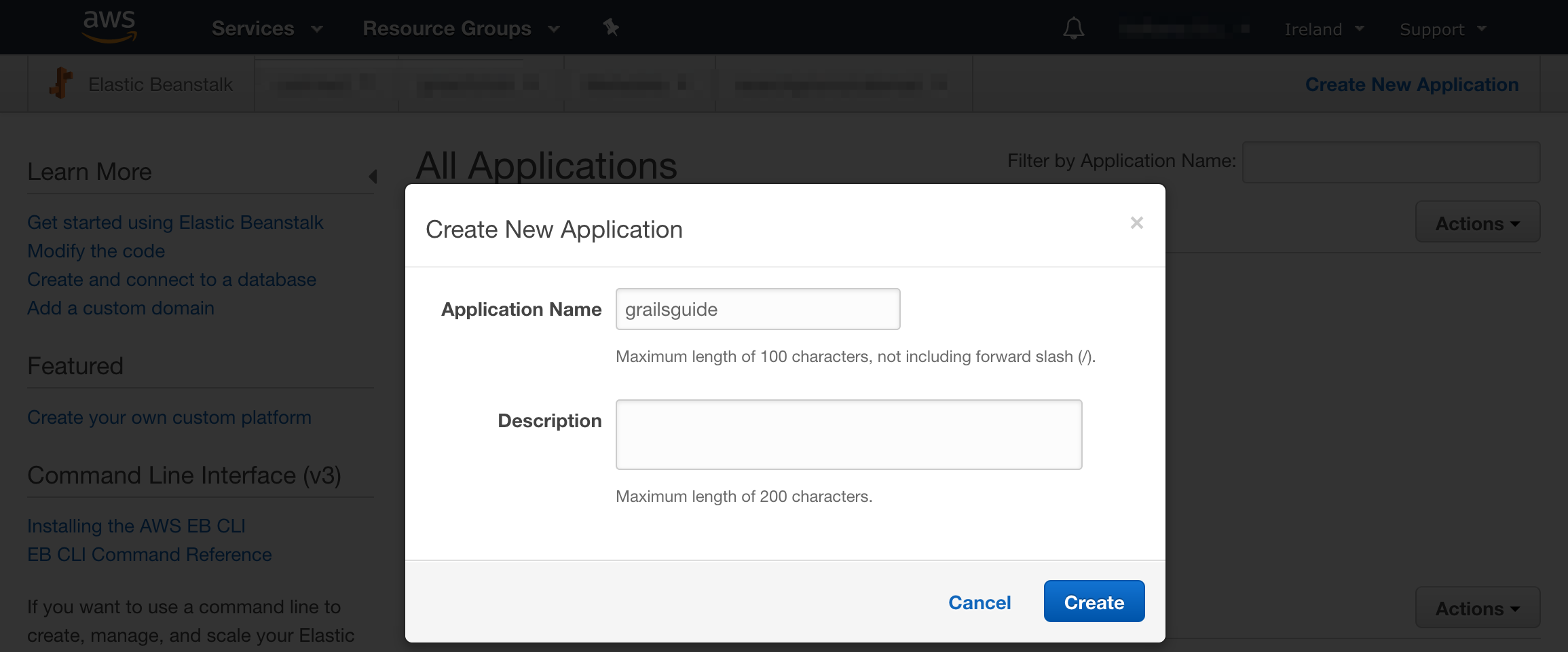Open Create your own custom platform link
The width and height of the screenshot is (1568, 652).
(169, 417)
